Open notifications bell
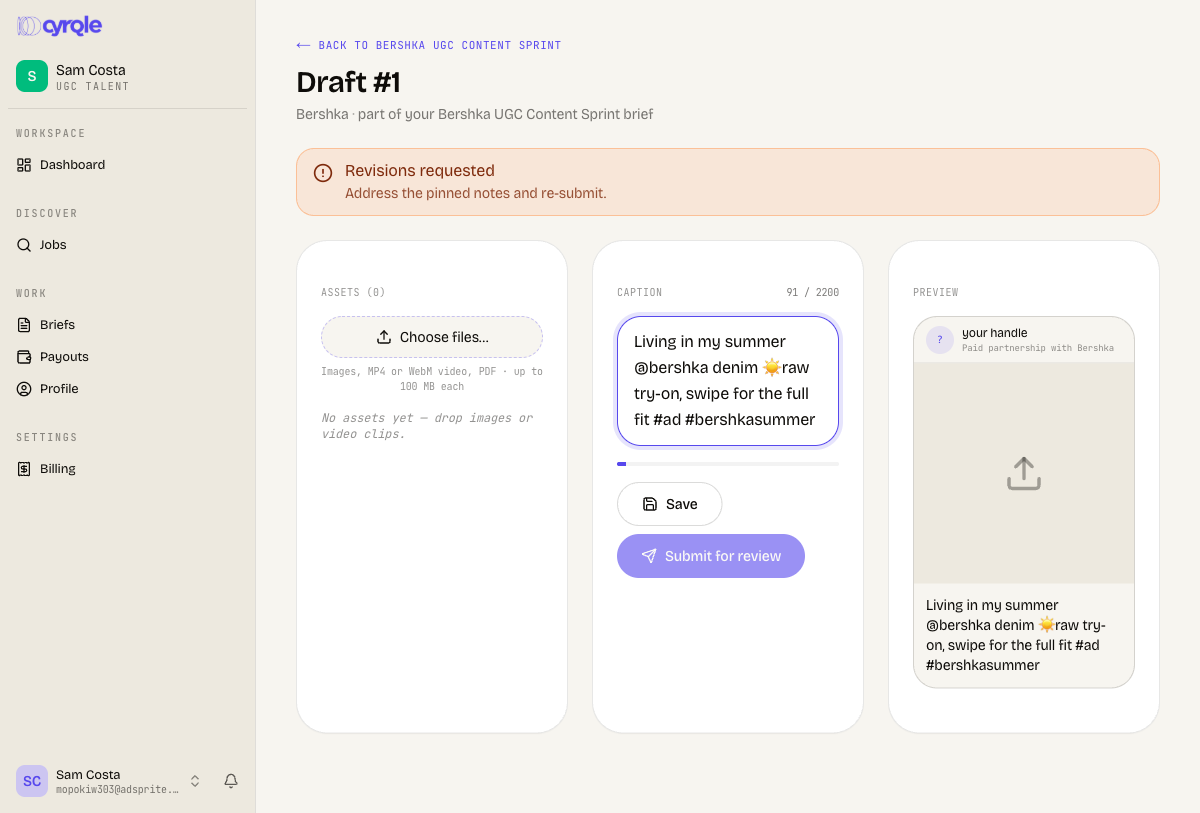 pos(231,781)
